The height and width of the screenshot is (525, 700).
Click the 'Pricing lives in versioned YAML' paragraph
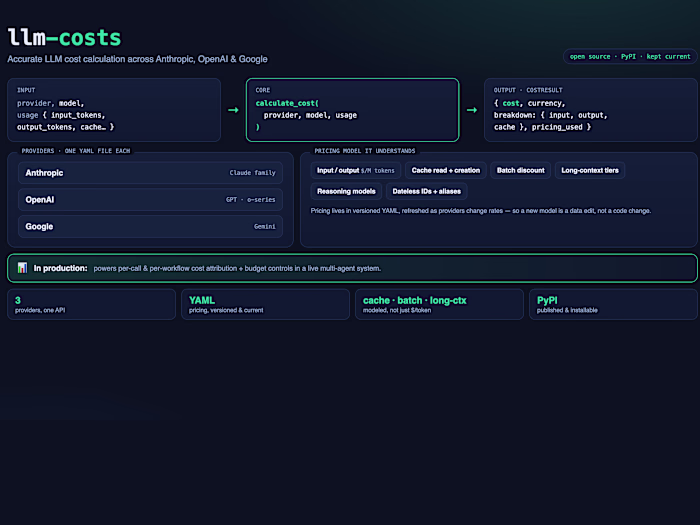(x=481, y=211)
